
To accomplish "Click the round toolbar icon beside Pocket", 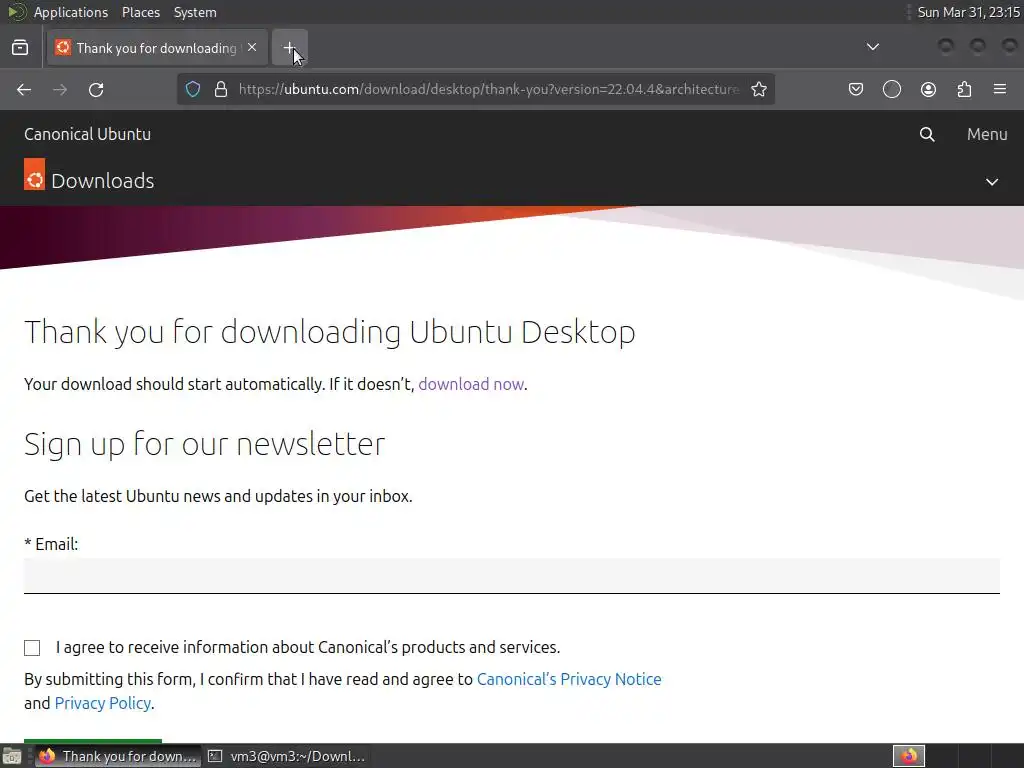I will pyautogui.click(x=892, y=89).
